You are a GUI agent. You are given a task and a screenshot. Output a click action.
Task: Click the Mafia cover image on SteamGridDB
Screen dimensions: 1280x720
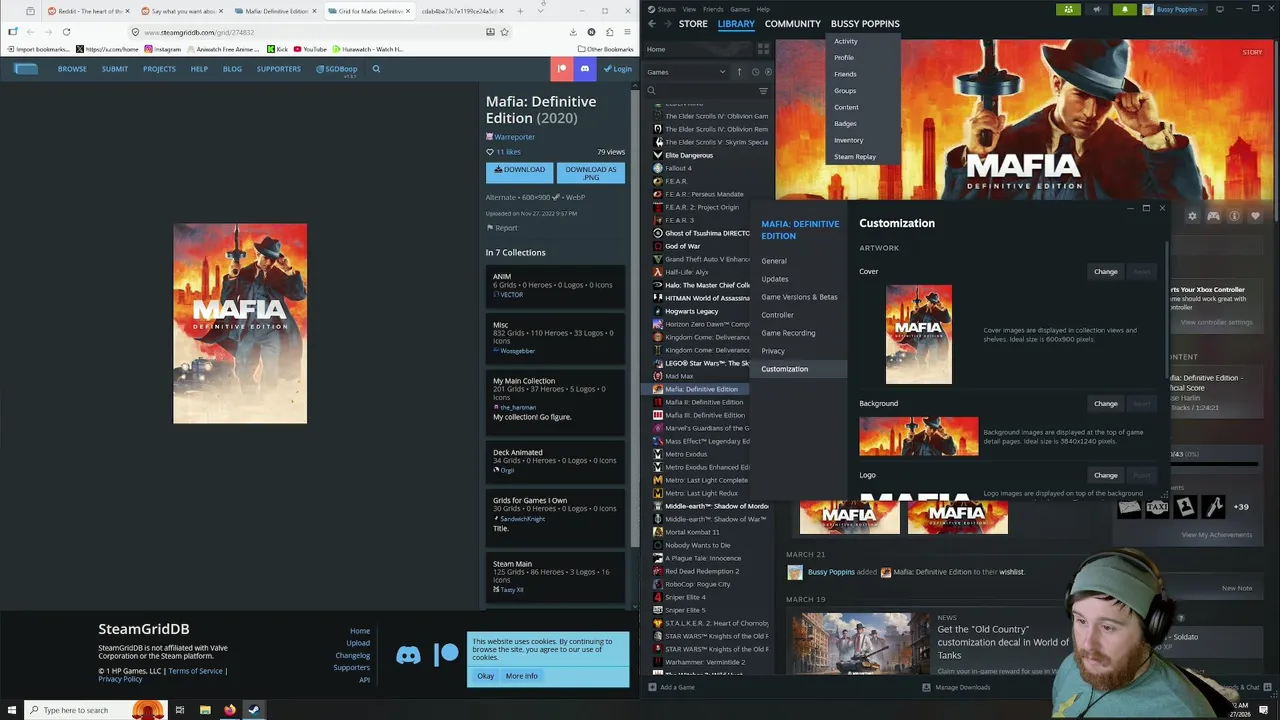pyautogui.click(x=240, y=323)
